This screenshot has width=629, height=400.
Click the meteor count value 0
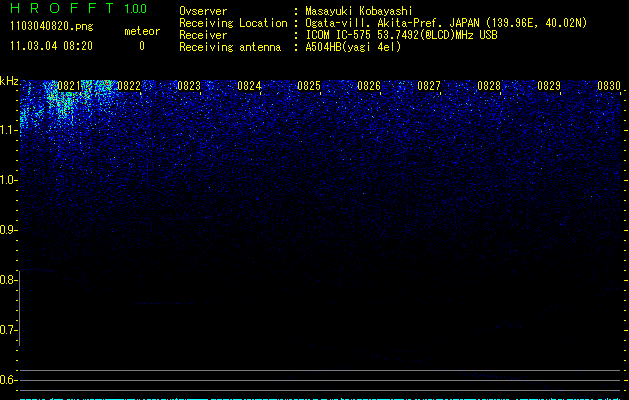click(142, 46)
